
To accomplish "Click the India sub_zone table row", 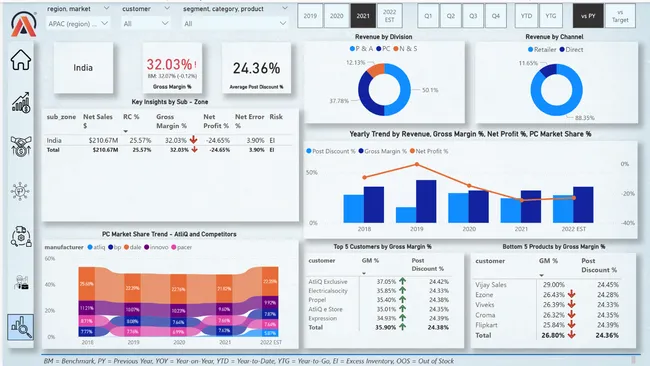I will [170, 141].
